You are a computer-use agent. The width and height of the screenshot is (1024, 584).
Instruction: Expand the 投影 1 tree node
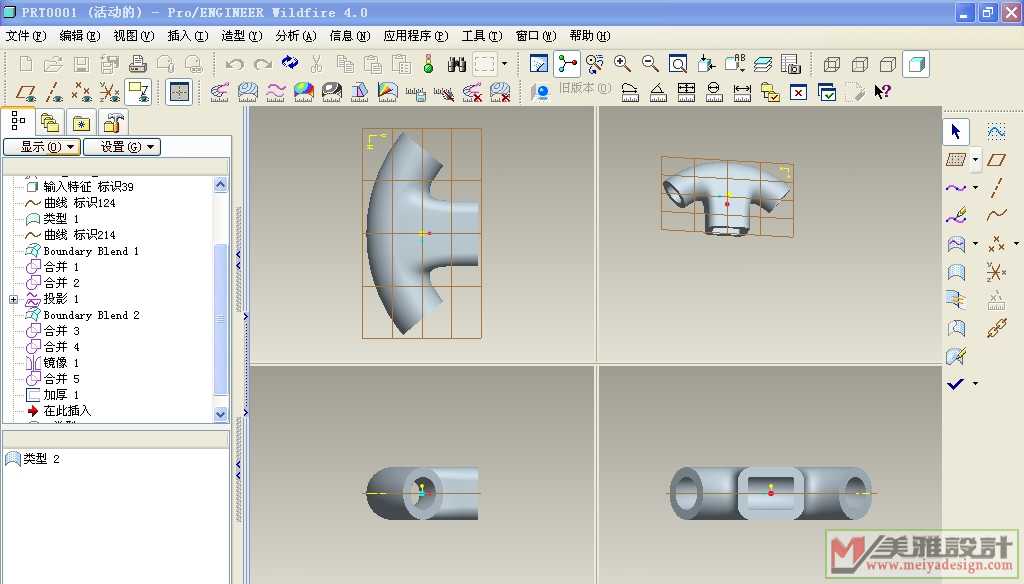point(13,299)
